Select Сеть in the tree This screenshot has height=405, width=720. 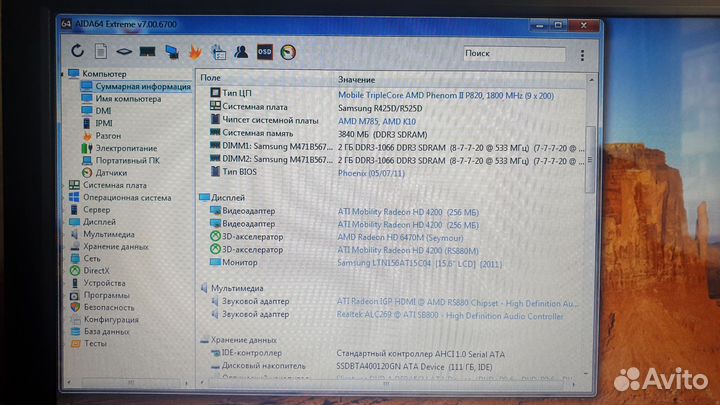pyautogui.click(x=91, y=259)
